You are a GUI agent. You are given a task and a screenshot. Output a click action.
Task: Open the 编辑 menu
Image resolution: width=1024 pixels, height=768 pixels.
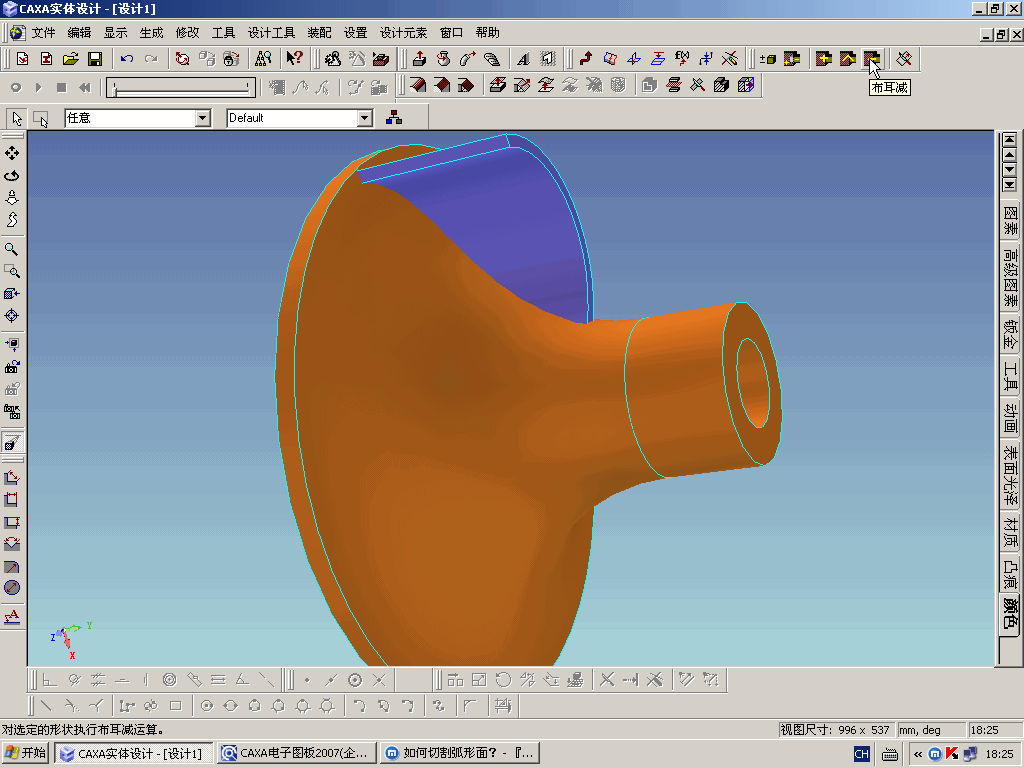(x=80, y=33)
